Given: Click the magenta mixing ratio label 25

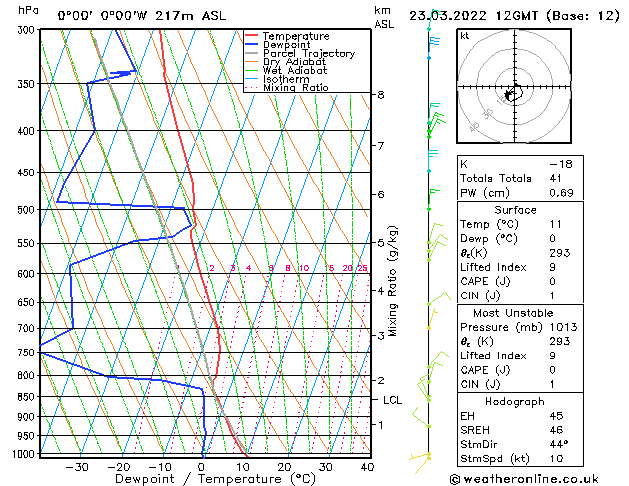Looking at the screenshot, I should pyautogui.click(x=362, y=268).
